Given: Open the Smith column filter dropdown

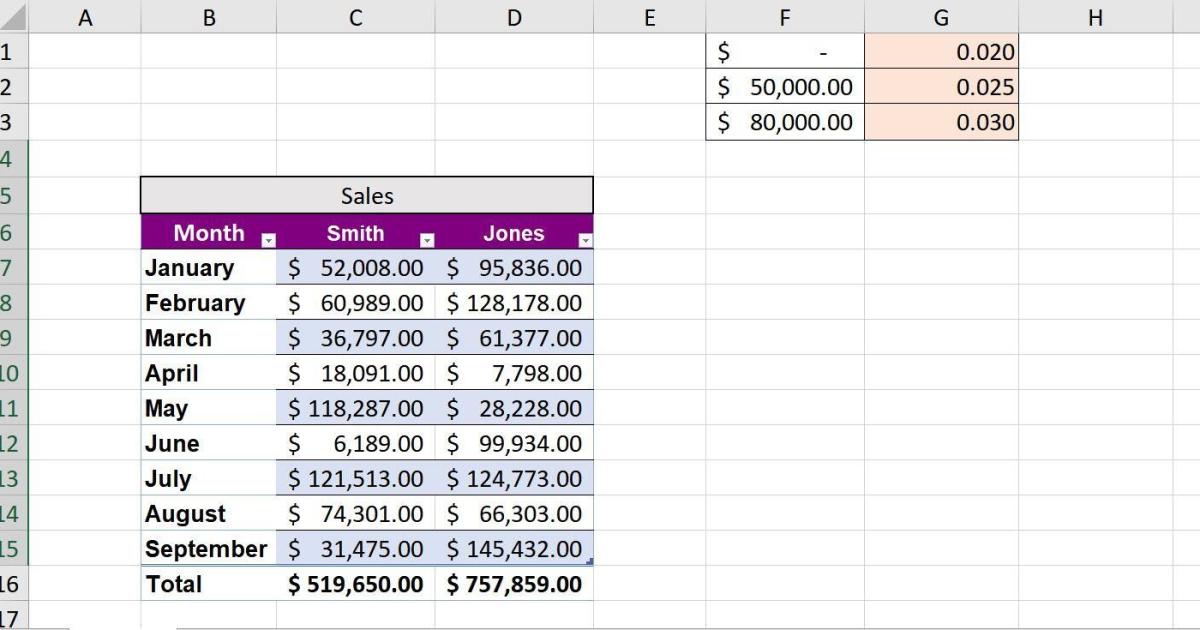Looking at the screenshot, I should (428, 239).
